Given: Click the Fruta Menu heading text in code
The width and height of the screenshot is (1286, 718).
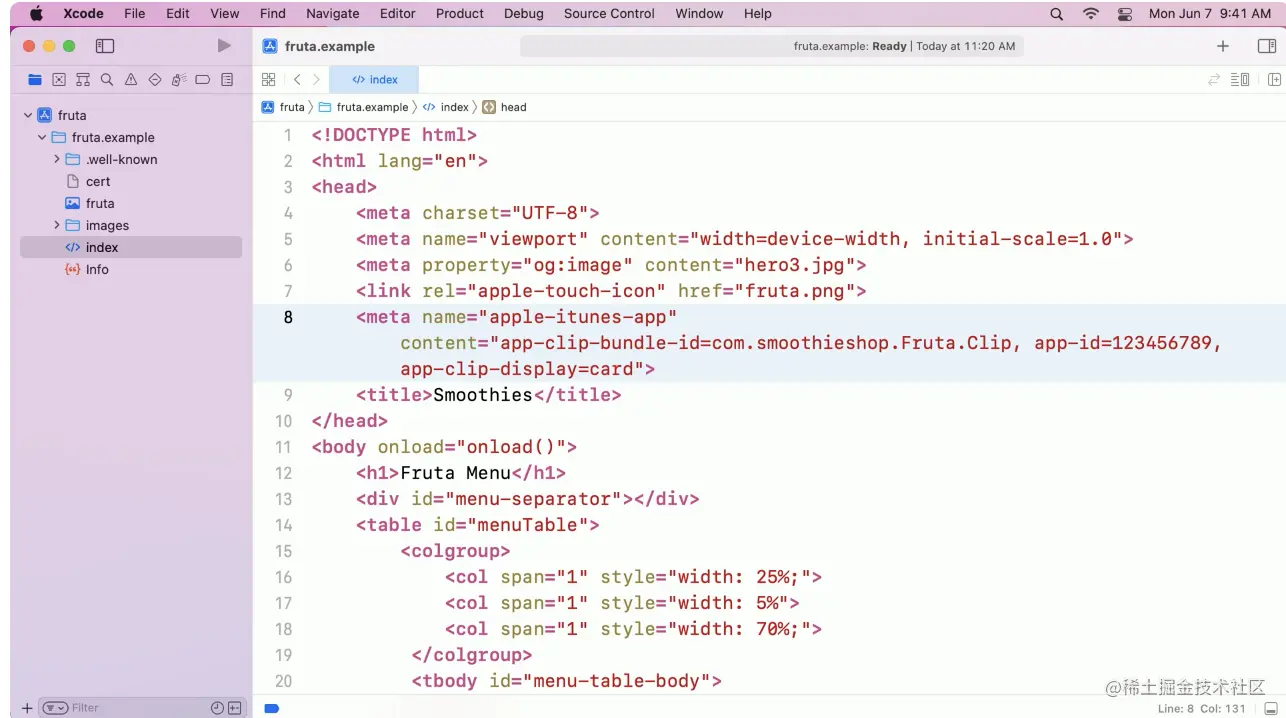Looking at the screenshot, I should (455, 473).
